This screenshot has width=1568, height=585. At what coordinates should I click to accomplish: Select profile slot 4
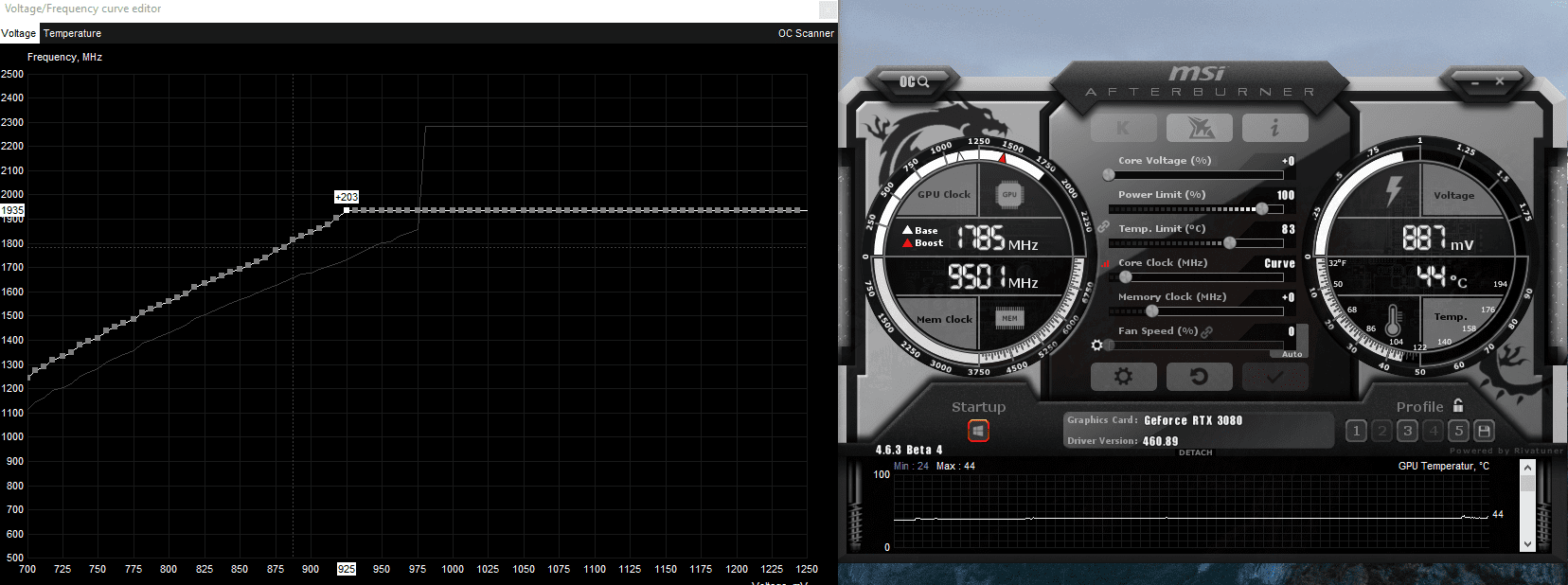click(x=1434, y=432)
